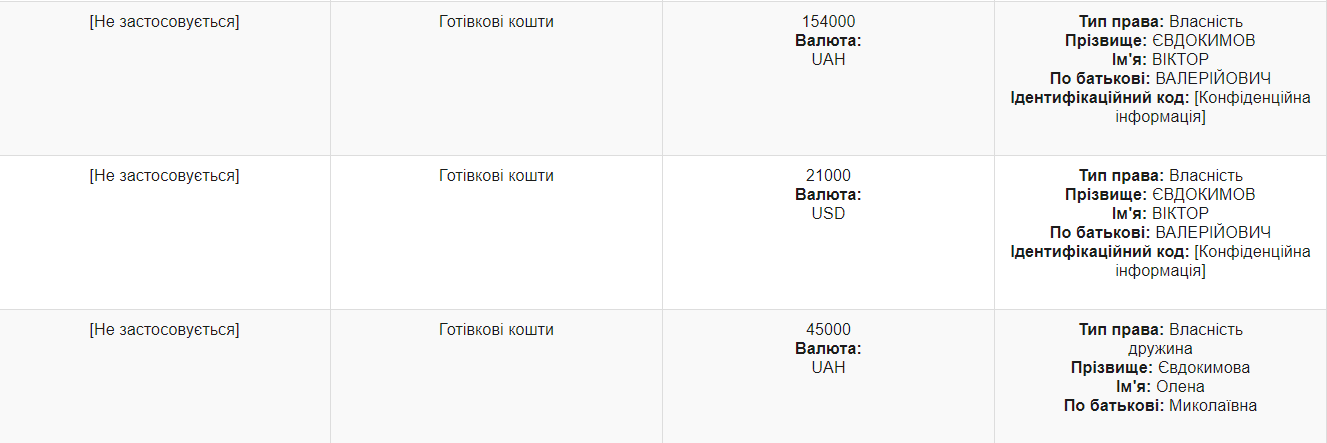Click the UAH currency under 45000
The height and width of the screenshot is (443, 1327).
click(828, 368)
